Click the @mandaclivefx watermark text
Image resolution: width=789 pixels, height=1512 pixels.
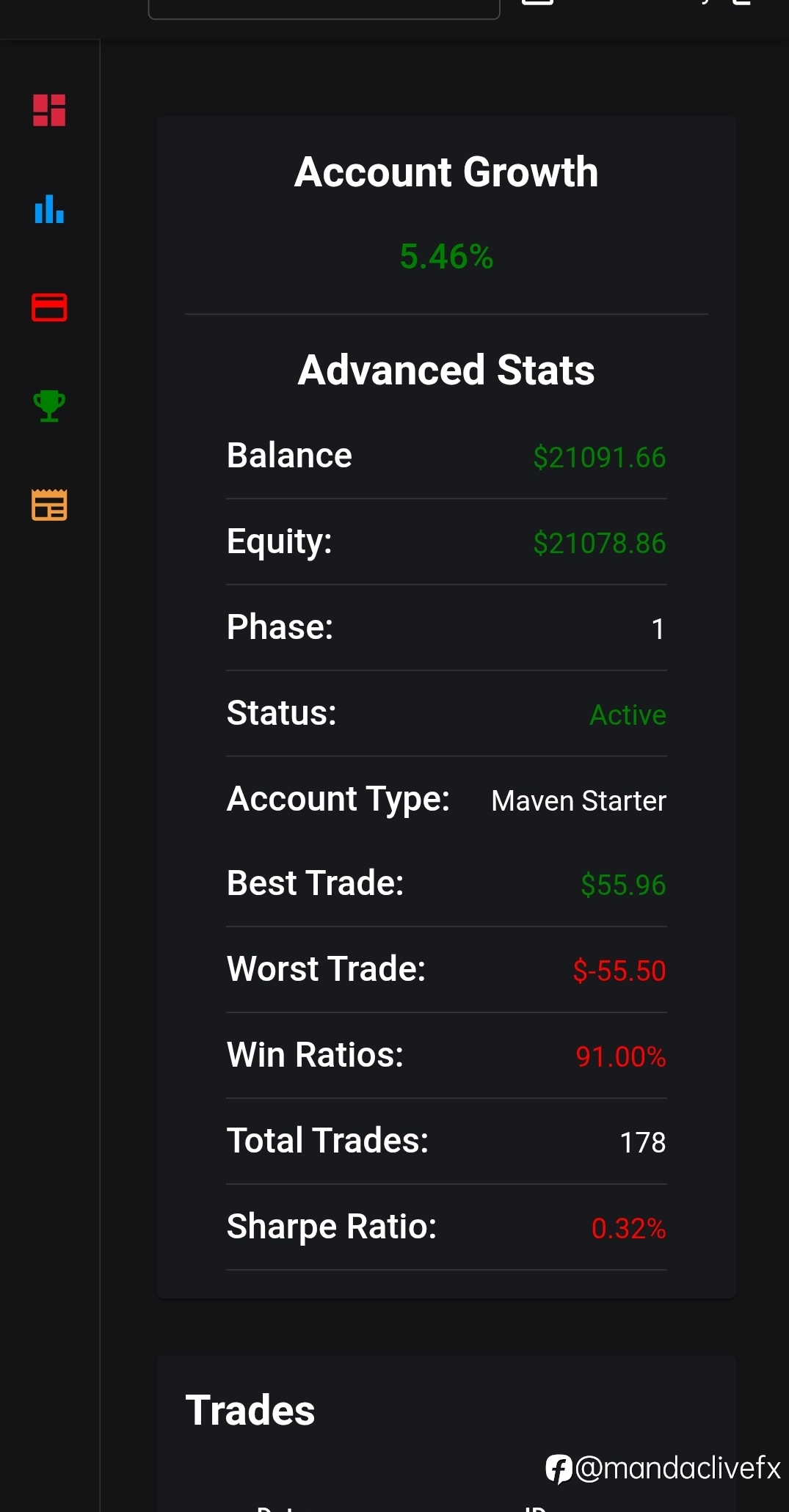point(677,1468)
